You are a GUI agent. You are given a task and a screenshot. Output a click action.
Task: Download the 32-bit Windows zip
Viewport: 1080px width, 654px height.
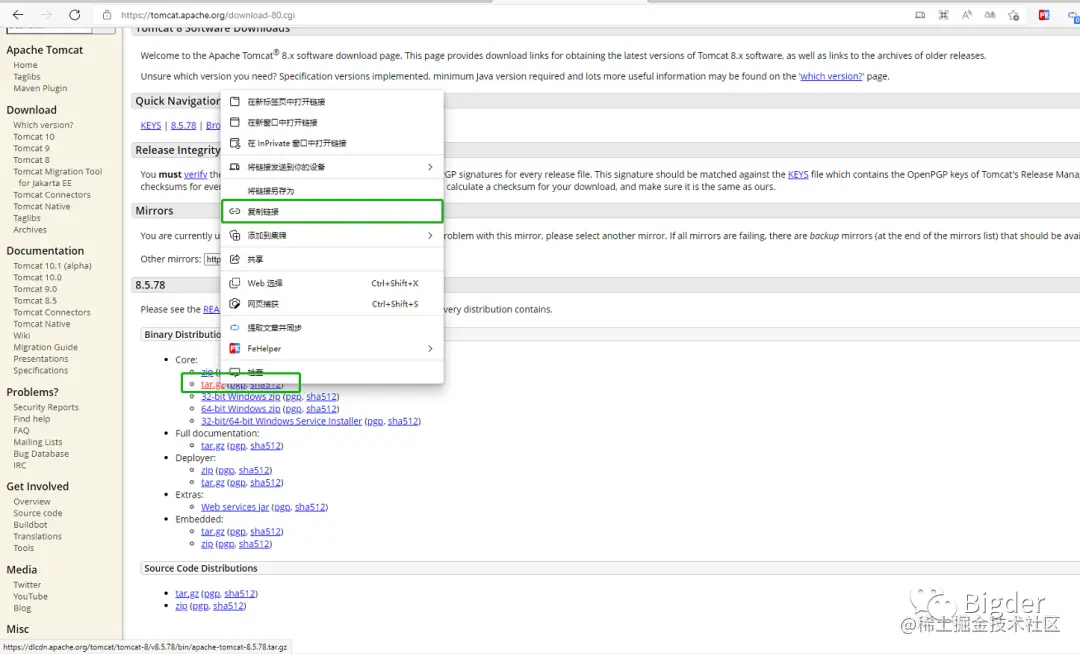240,397
